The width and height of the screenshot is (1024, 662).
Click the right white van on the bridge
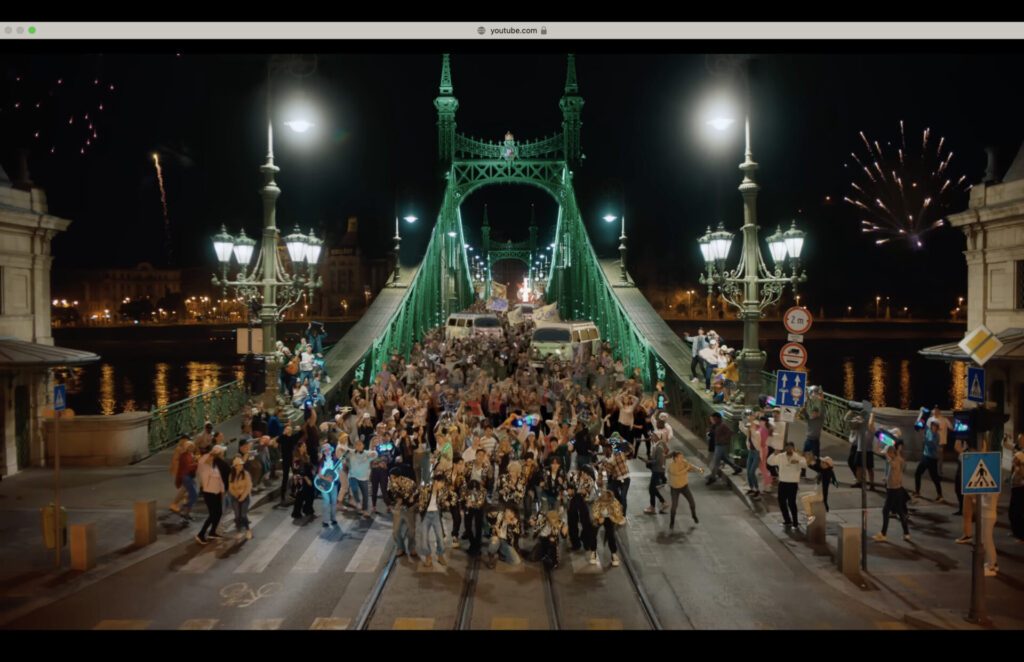click(x=566, y=340)
